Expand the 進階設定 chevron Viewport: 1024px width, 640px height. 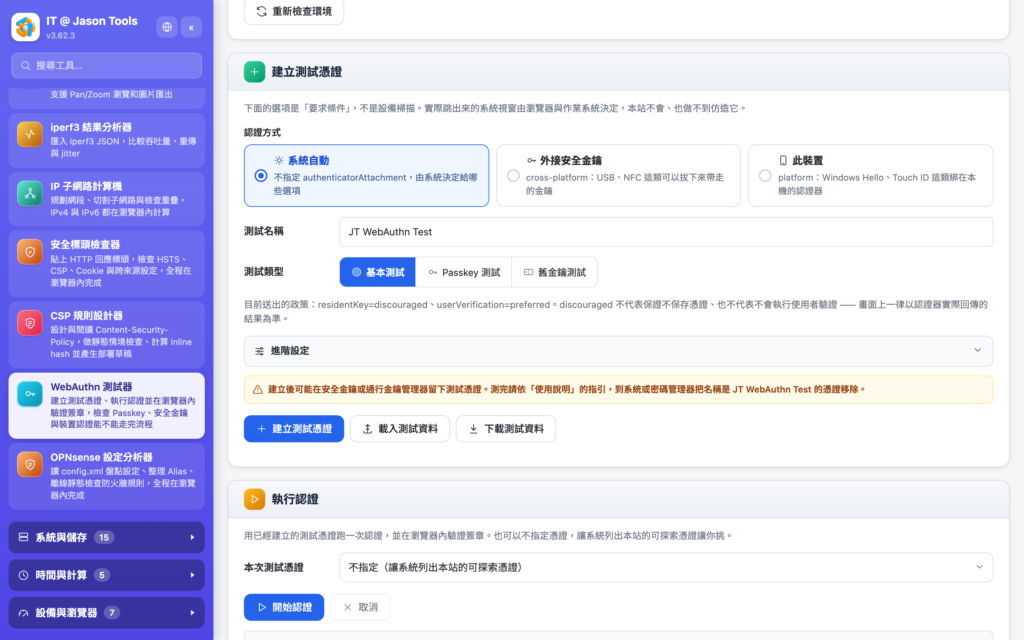point(978,350)
